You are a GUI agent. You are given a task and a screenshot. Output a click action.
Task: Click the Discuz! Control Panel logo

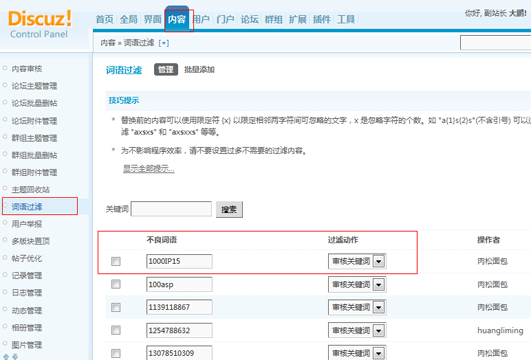tap(40, 24)
